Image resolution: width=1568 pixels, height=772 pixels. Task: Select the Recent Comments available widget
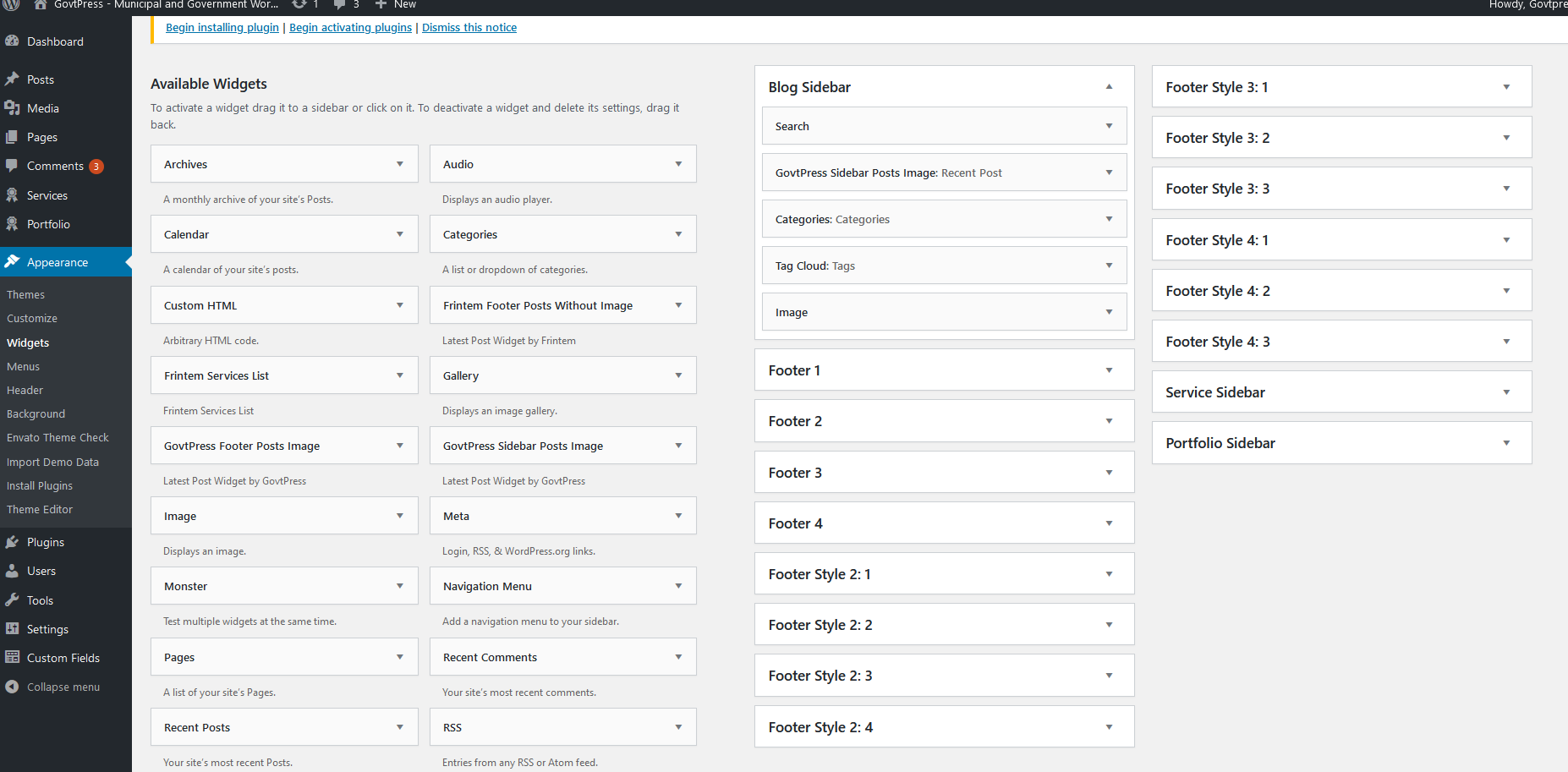563,657
